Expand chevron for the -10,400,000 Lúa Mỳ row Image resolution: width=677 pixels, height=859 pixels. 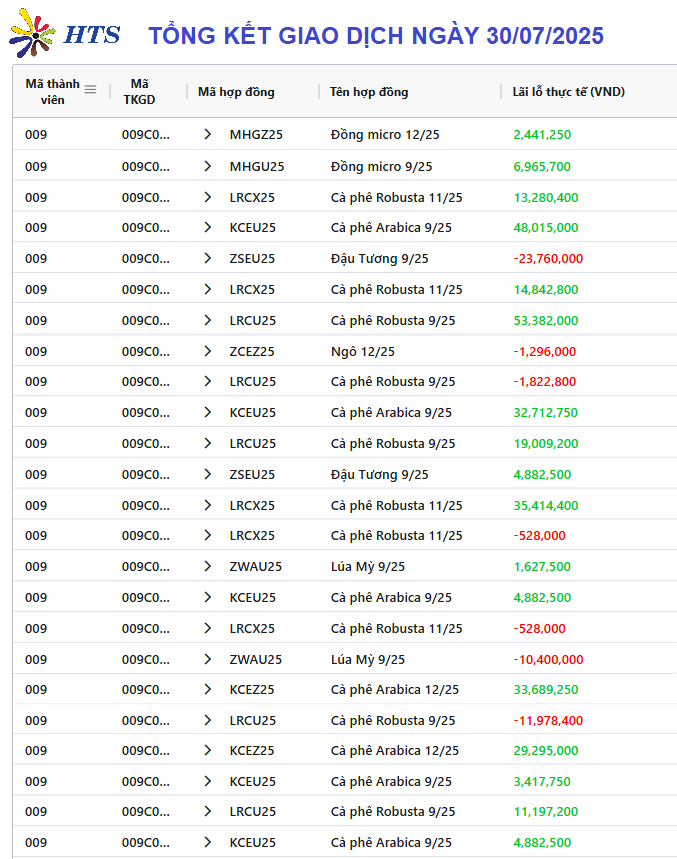pos(208,659)
